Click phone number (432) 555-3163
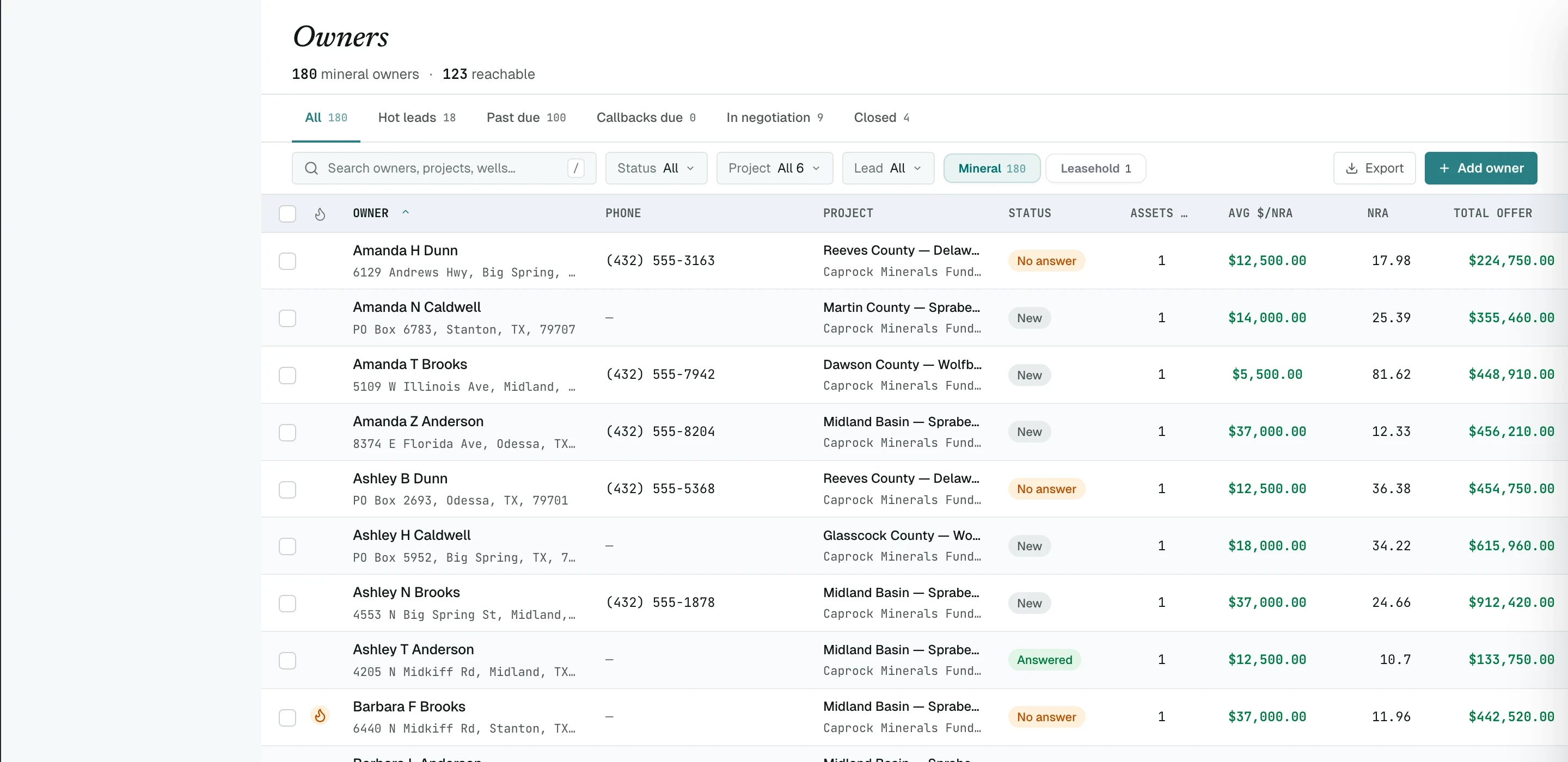The height and width of the screenshot is (762, 1568). (660, 261)
